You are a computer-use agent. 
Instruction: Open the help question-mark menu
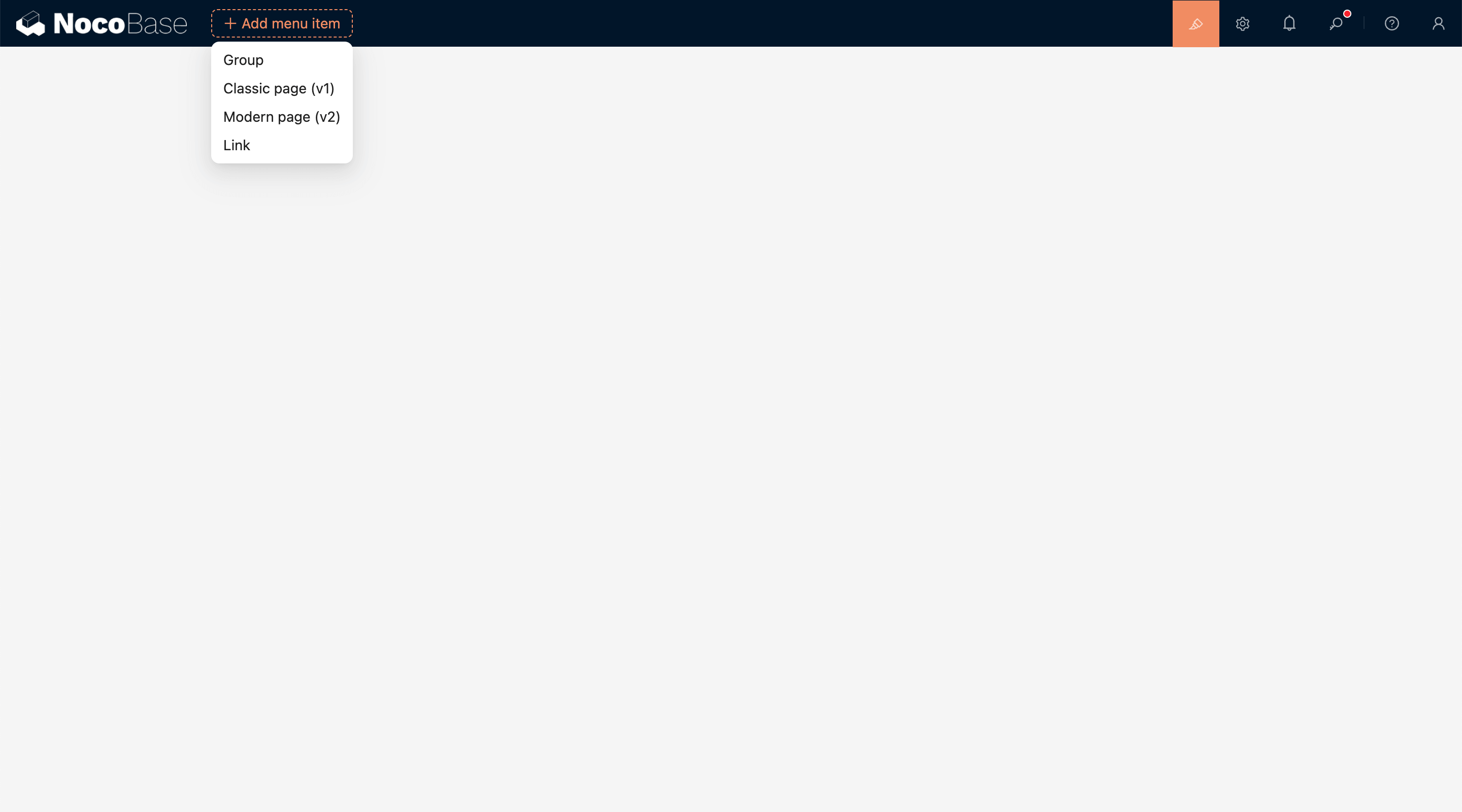1391,23
